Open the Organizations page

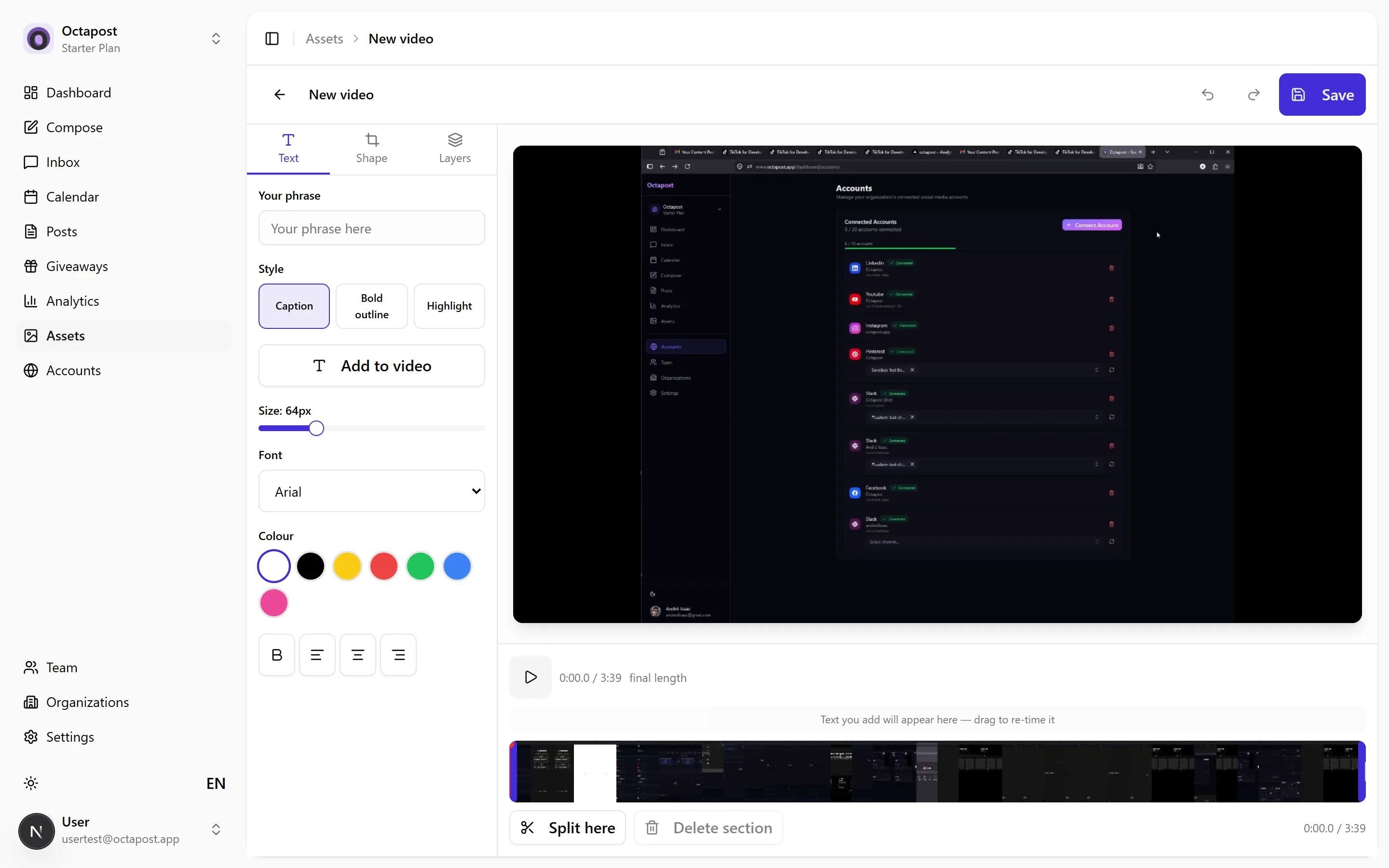(124, 702)
